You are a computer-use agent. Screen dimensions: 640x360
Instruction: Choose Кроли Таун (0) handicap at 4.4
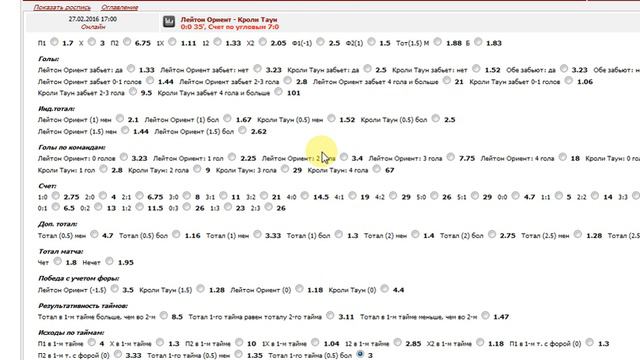pyautogui.click(x=384, y=289)
